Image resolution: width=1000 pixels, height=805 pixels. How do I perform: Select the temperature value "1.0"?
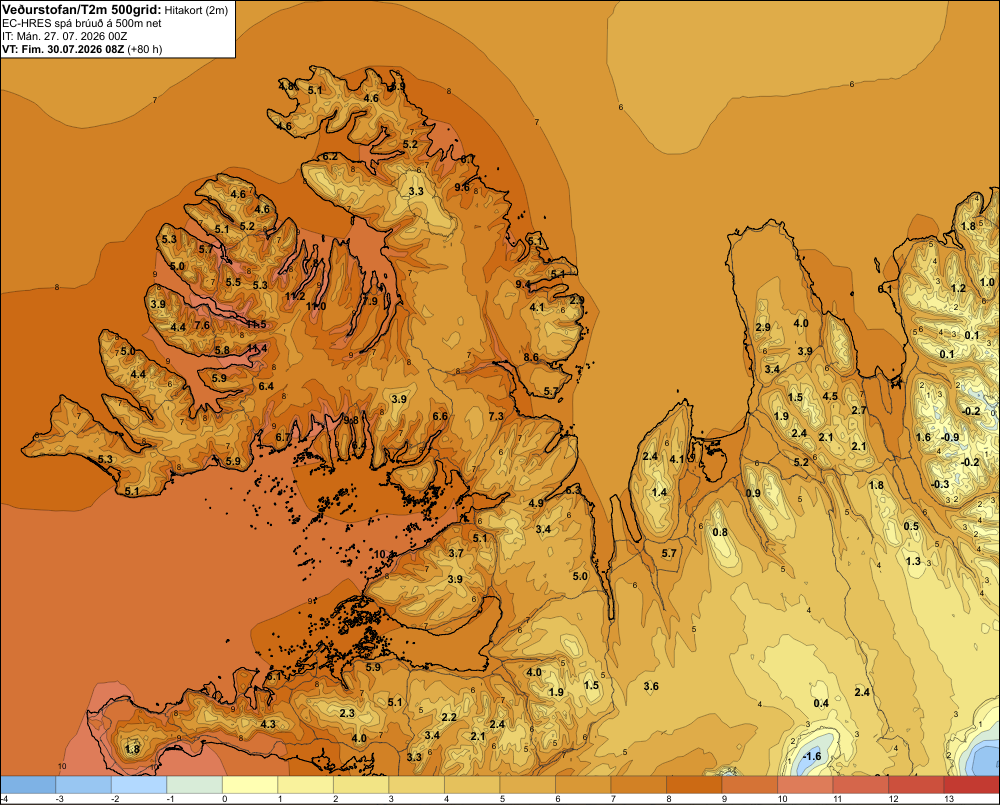point(987,282)
